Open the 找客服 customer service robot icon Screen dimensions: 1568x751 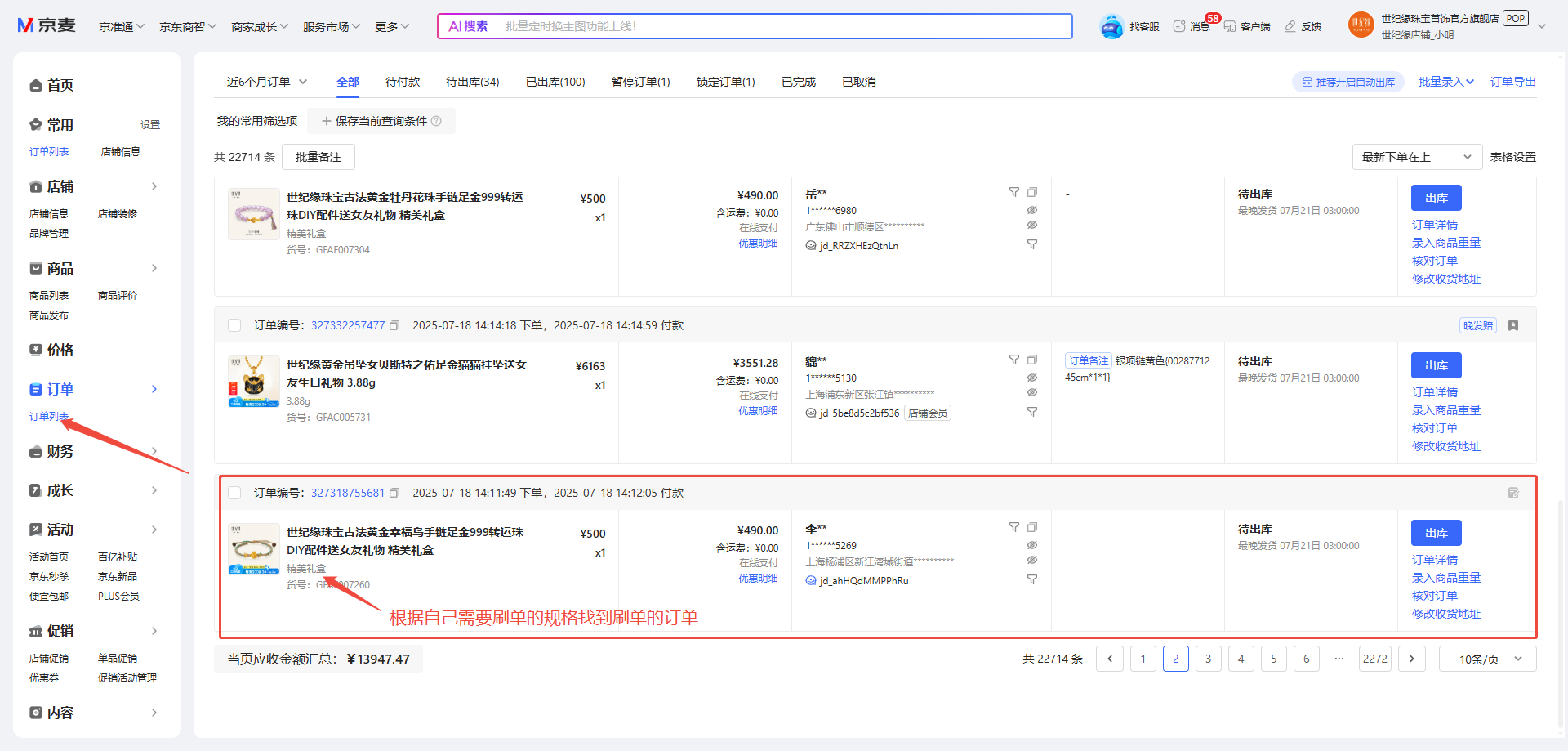[x=1111, y=26]
